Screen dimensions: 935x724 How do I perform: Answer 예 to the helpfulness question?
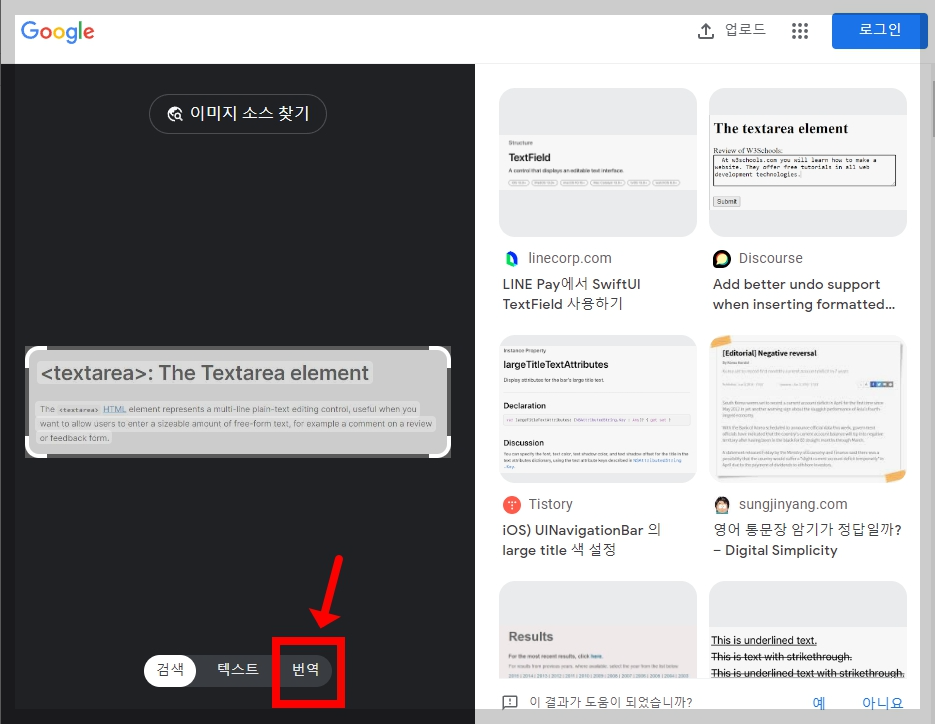click(x=818, y=702)
